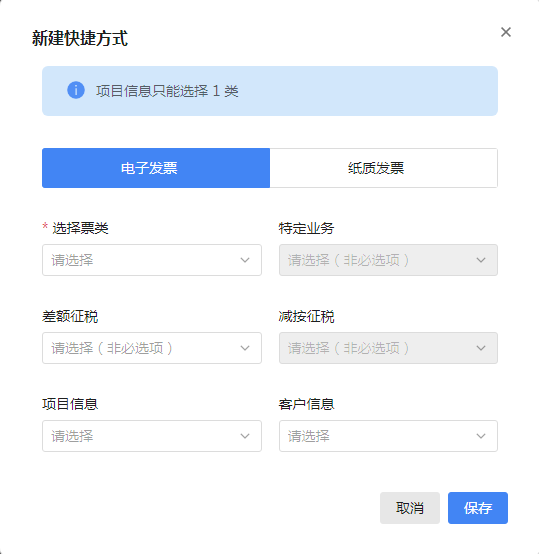Click the 新建快捷方式 dialog title
This screenshot has width=539, height=554.
pos(79,38)
